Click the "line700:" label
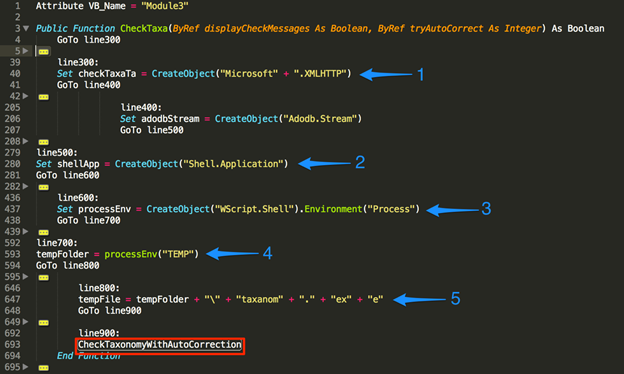This screenshot has height=374, width=624. [57, 243]
